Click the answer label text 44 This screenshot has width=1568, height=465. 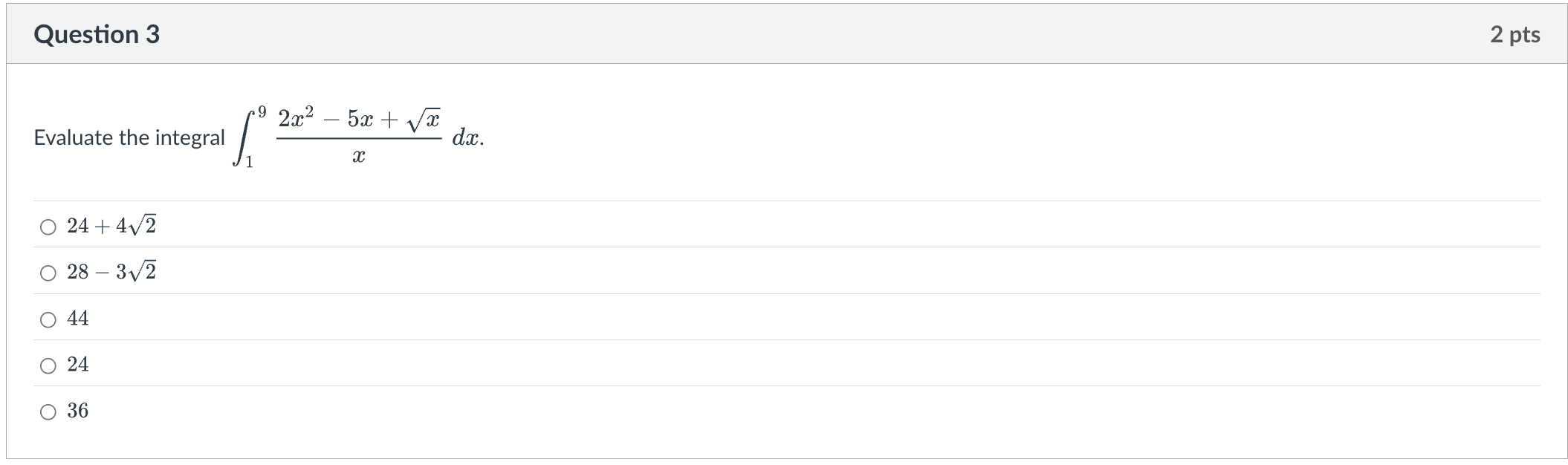(x=78, y=319)
